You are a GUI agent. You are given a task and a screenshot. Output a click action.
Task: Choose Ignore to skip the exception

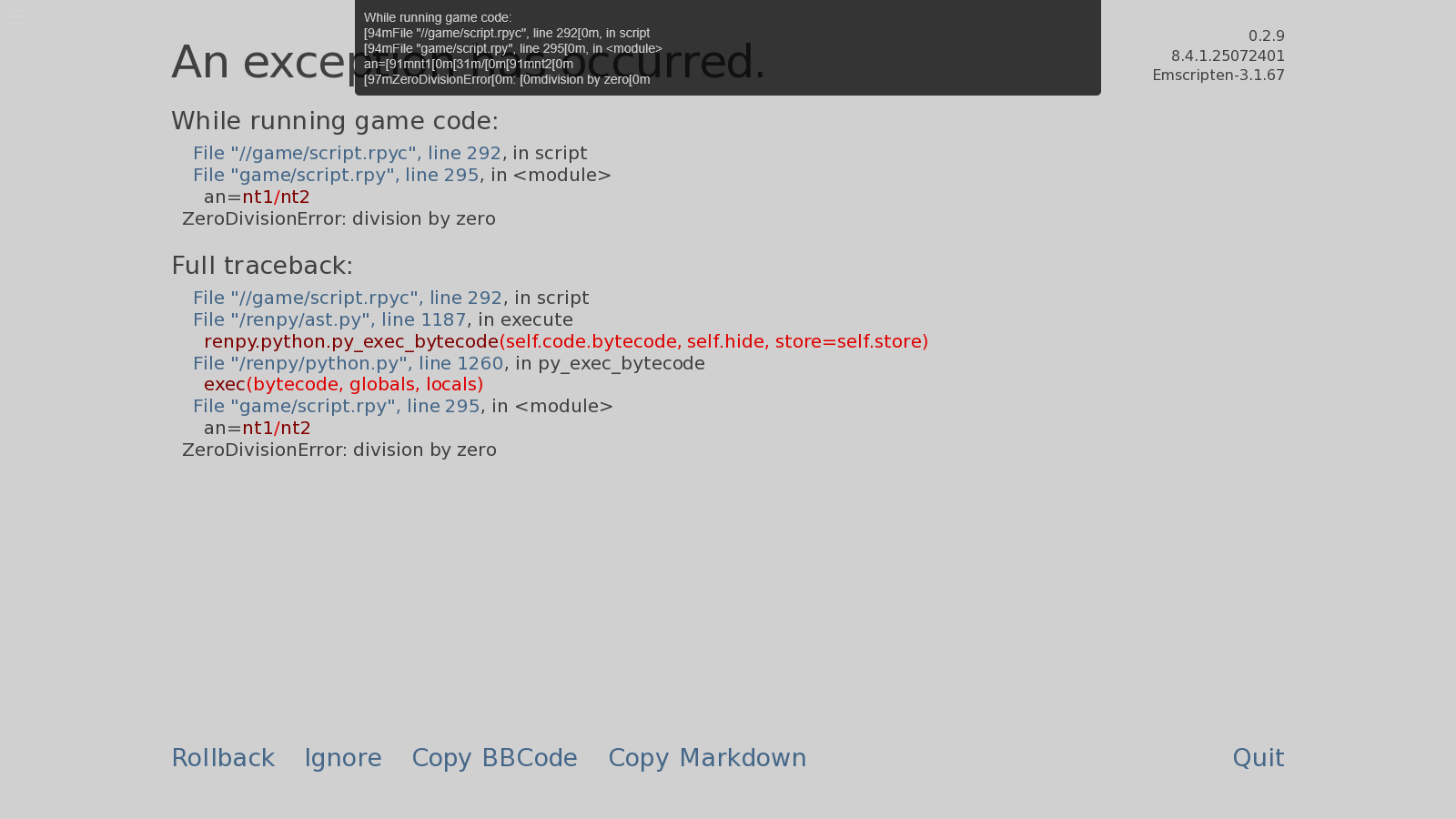tap(342, 758)
